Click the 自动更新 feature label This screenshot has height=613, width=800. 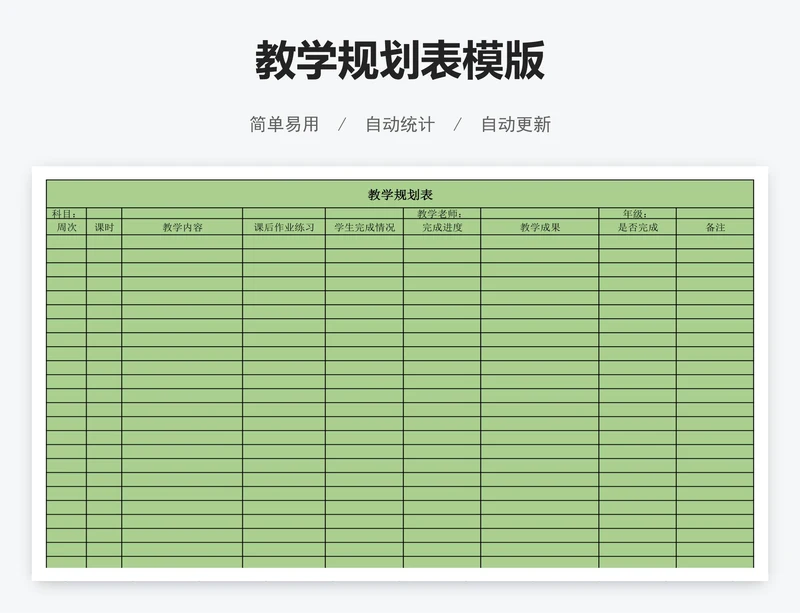515,124
